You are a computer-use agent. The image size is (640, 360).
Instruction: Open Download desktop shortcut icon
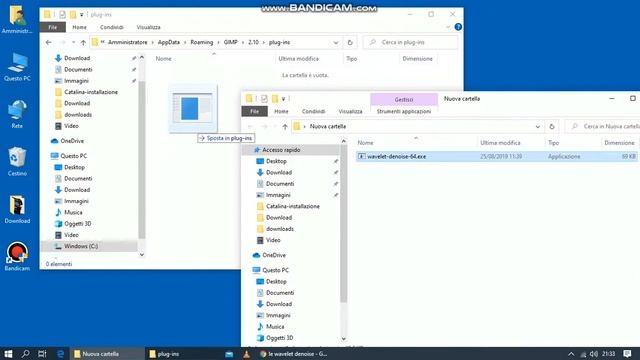(x=17, y=209)
